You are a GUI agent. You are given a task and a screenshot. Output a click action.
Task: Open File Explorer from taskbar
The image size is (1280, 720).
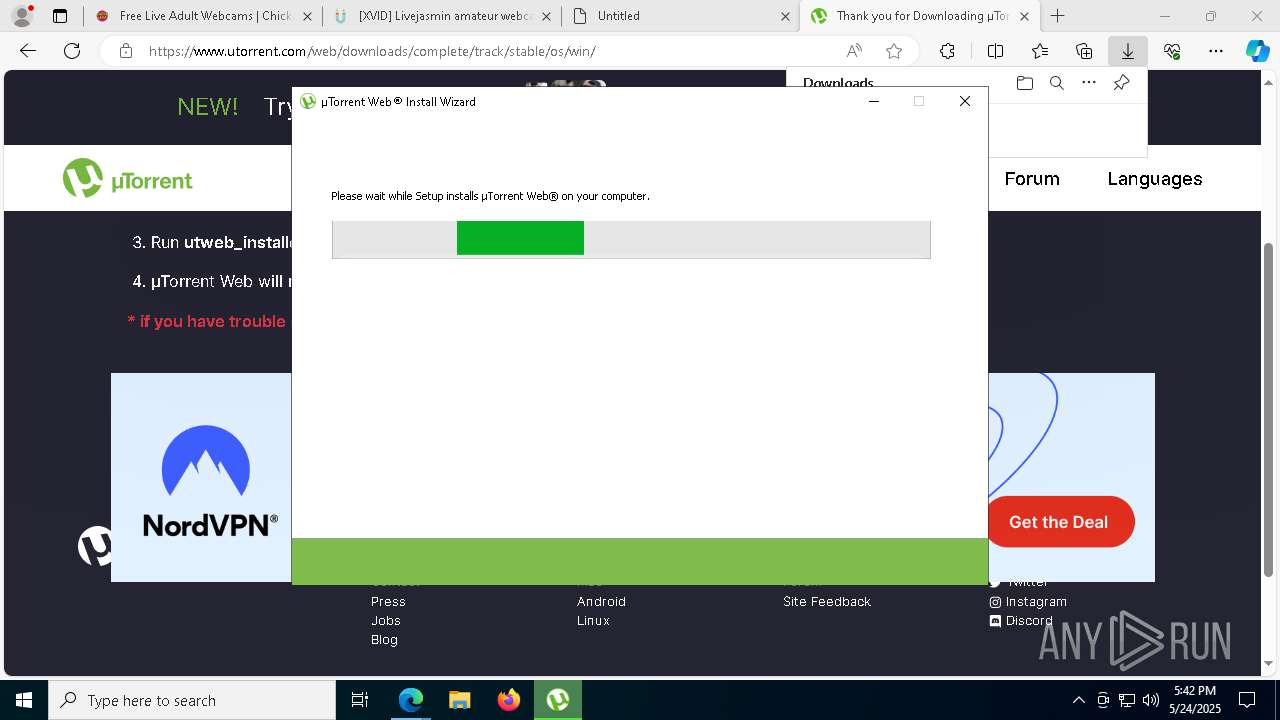click(x=459, y=700)
